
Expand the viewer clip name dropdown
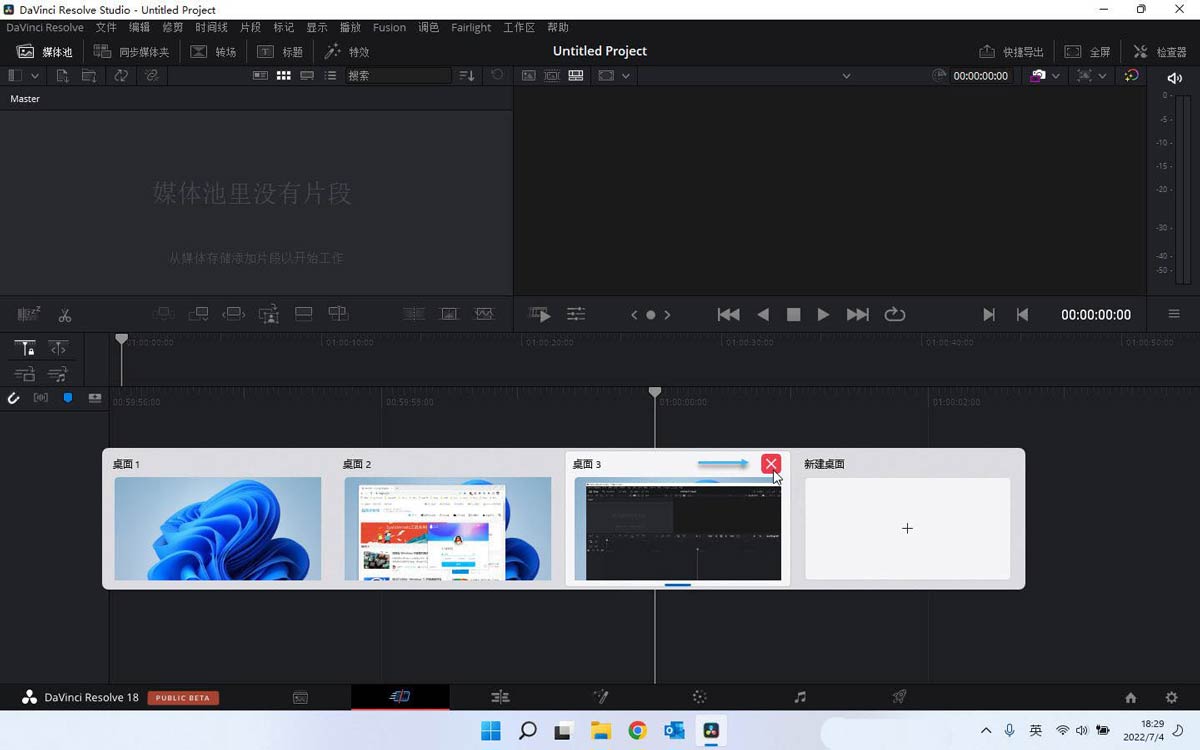pos(846,76)
